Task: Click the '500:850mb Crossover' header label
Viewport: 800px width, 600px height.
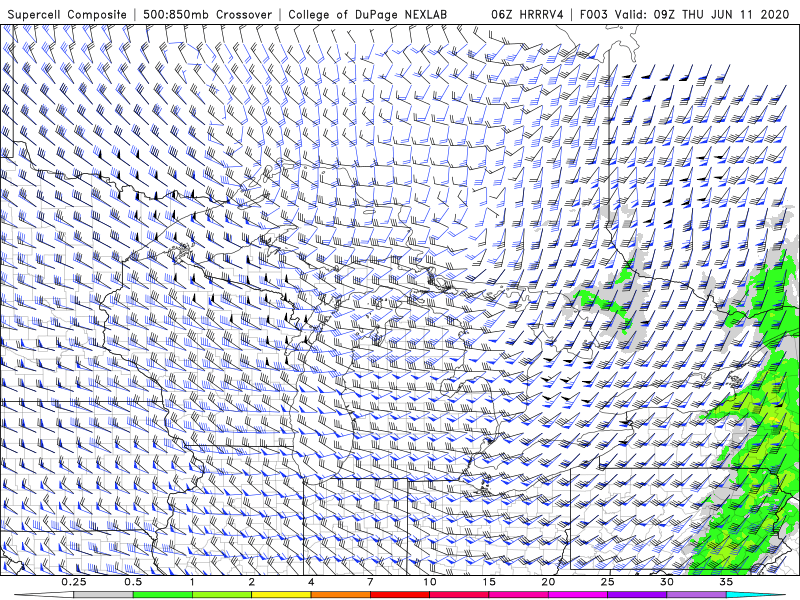Action: (x=207, y=14)
